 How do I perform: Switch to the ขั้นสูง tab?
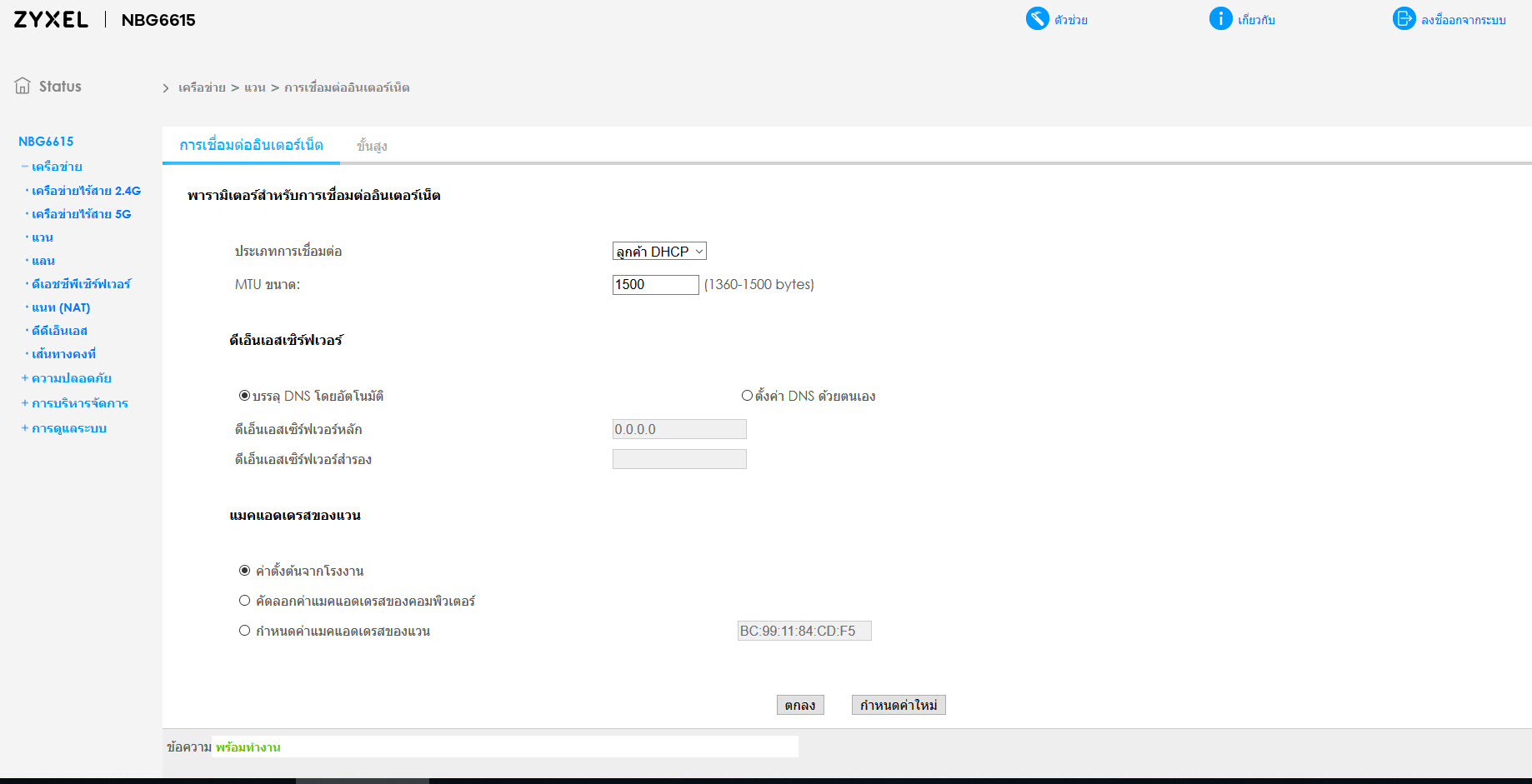pyautogui.click(x=372, y=146)
